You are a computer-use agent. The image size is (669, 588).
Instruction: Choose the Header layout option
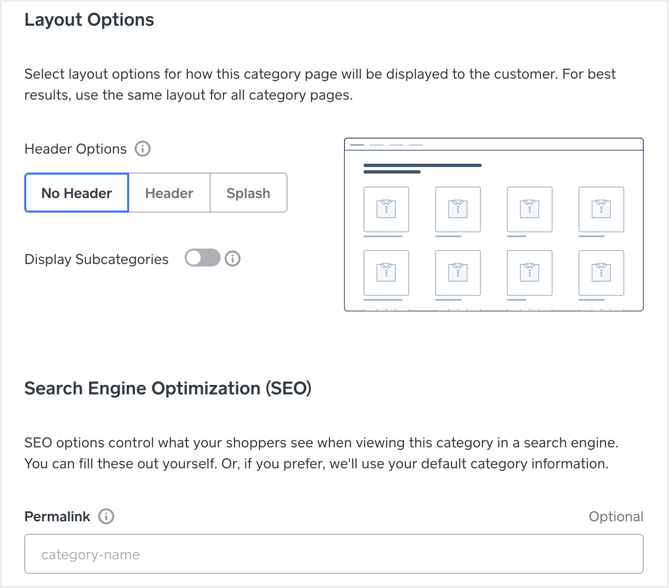[169, 193]
